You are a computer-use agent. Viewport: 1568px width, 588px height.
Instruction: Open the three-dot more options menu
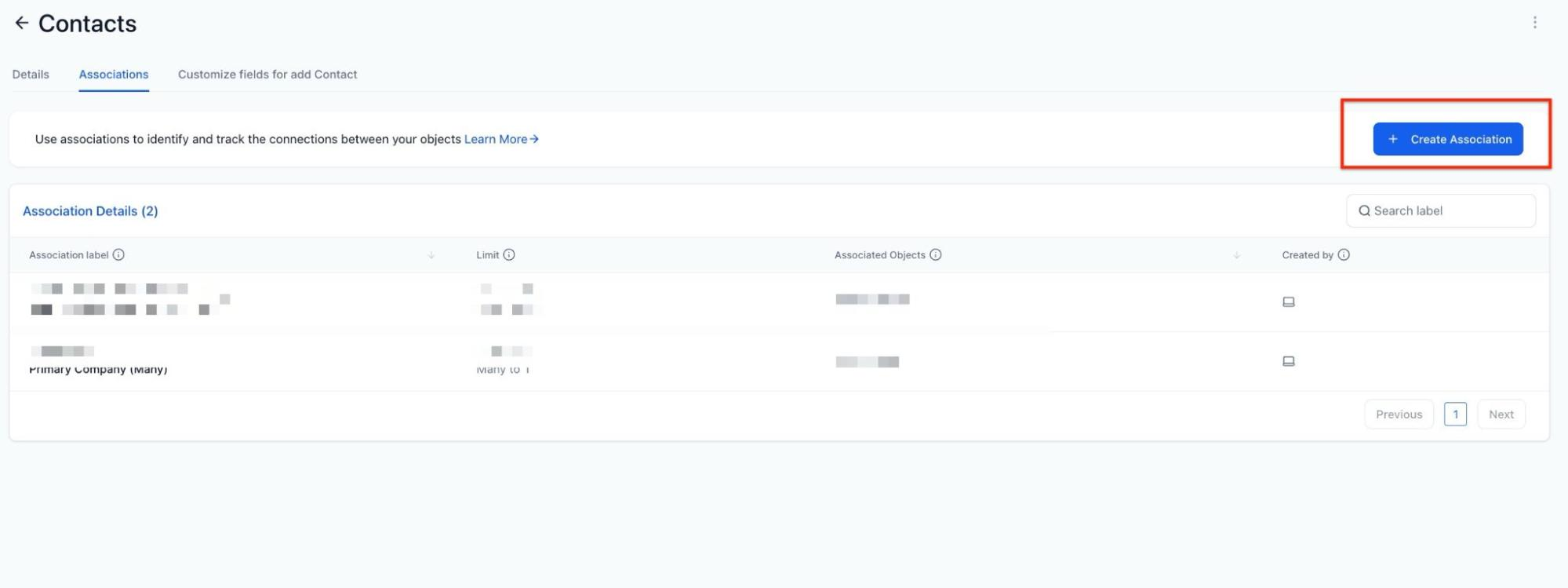[x=1534, y=23]
